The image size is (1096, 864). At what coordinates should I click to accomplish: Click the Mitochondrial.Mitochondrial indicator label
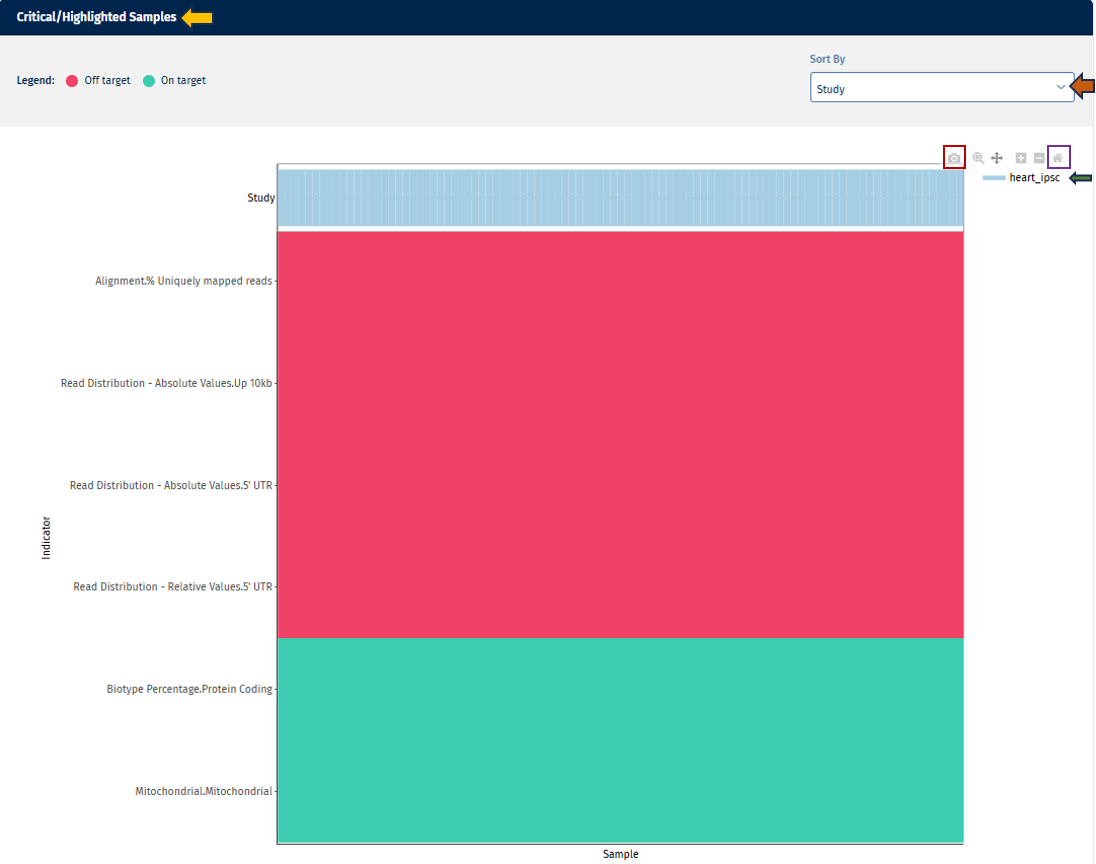tap(202, 790)
